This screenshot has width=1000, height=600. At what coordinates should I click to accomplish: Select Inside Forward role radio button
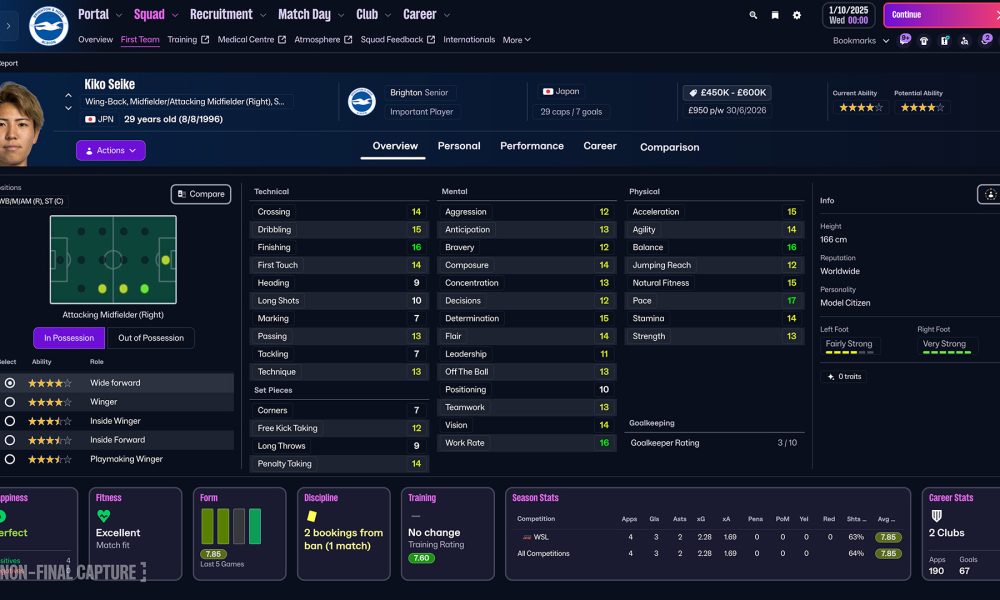tap(10, 440)
